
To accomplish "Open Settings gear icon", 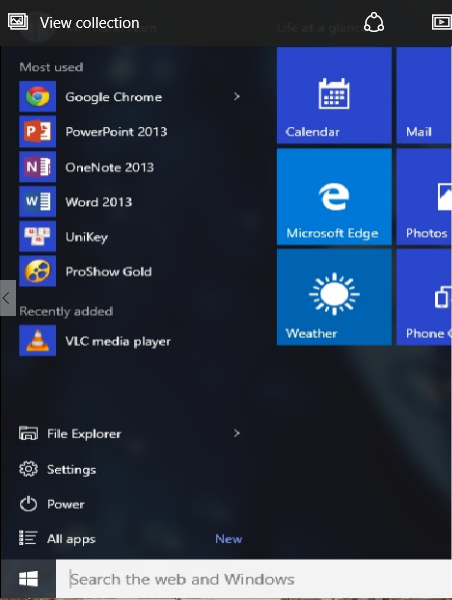I will click(28, 469).
